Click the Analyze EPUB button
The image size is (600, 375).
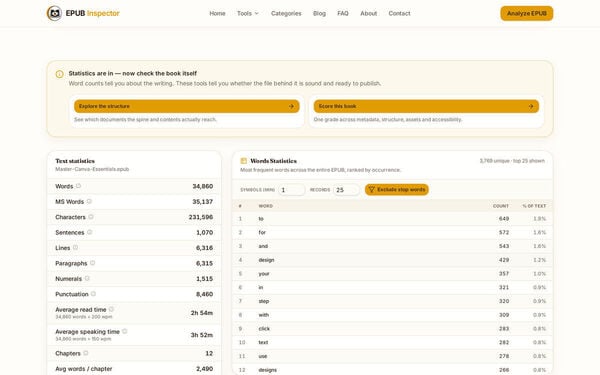click(527, 13)
